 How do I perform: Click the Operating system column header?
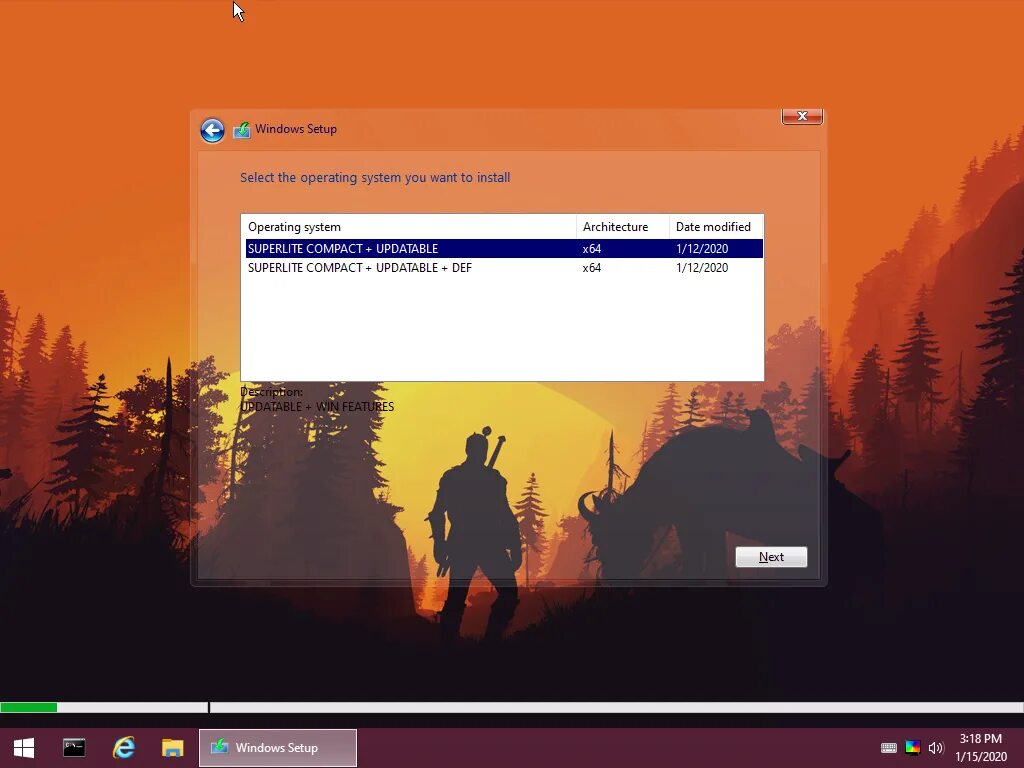coord(409,227)
